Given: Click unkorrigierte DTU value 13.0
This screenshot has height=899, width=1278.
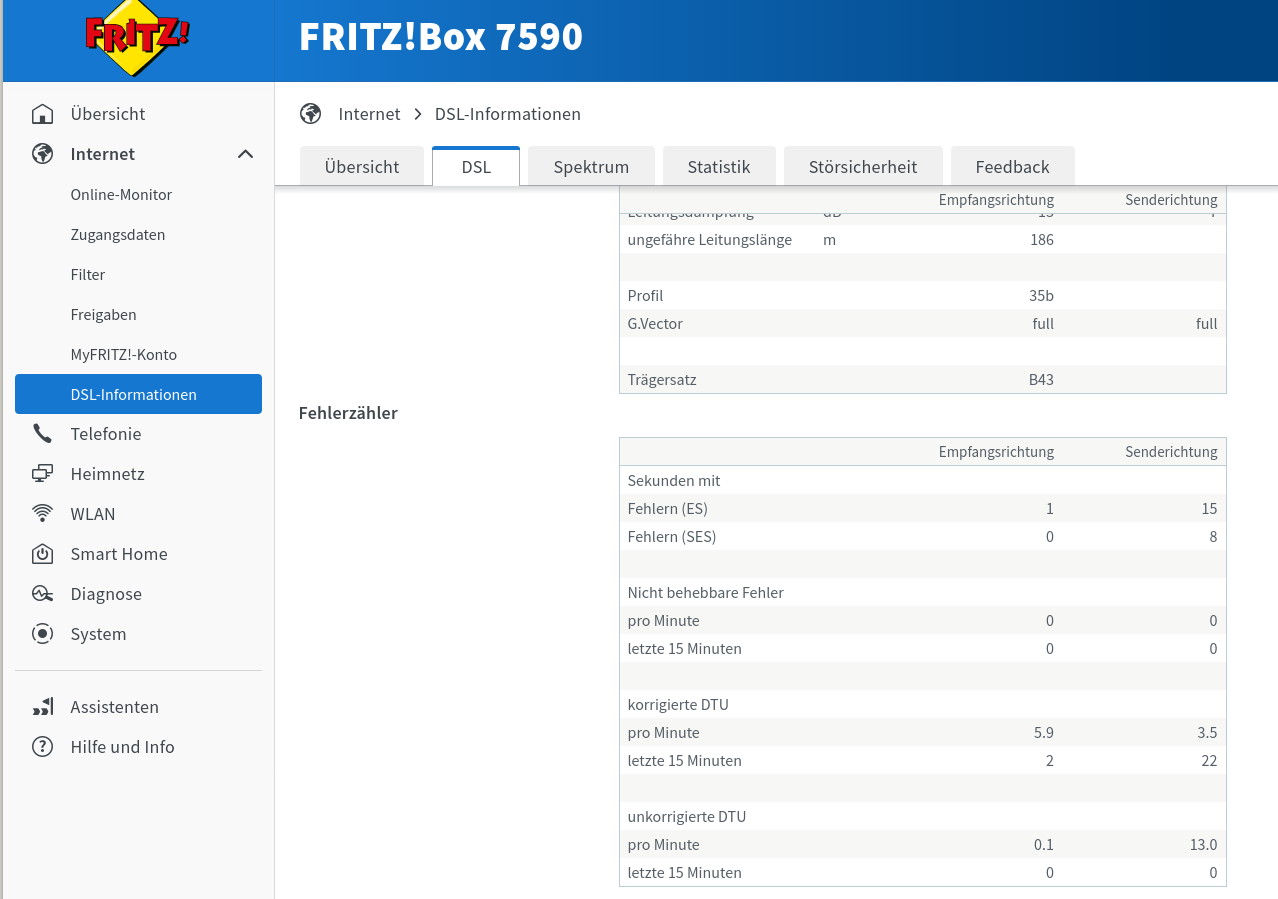Looking at the screenshot, I should [1204, 844].
